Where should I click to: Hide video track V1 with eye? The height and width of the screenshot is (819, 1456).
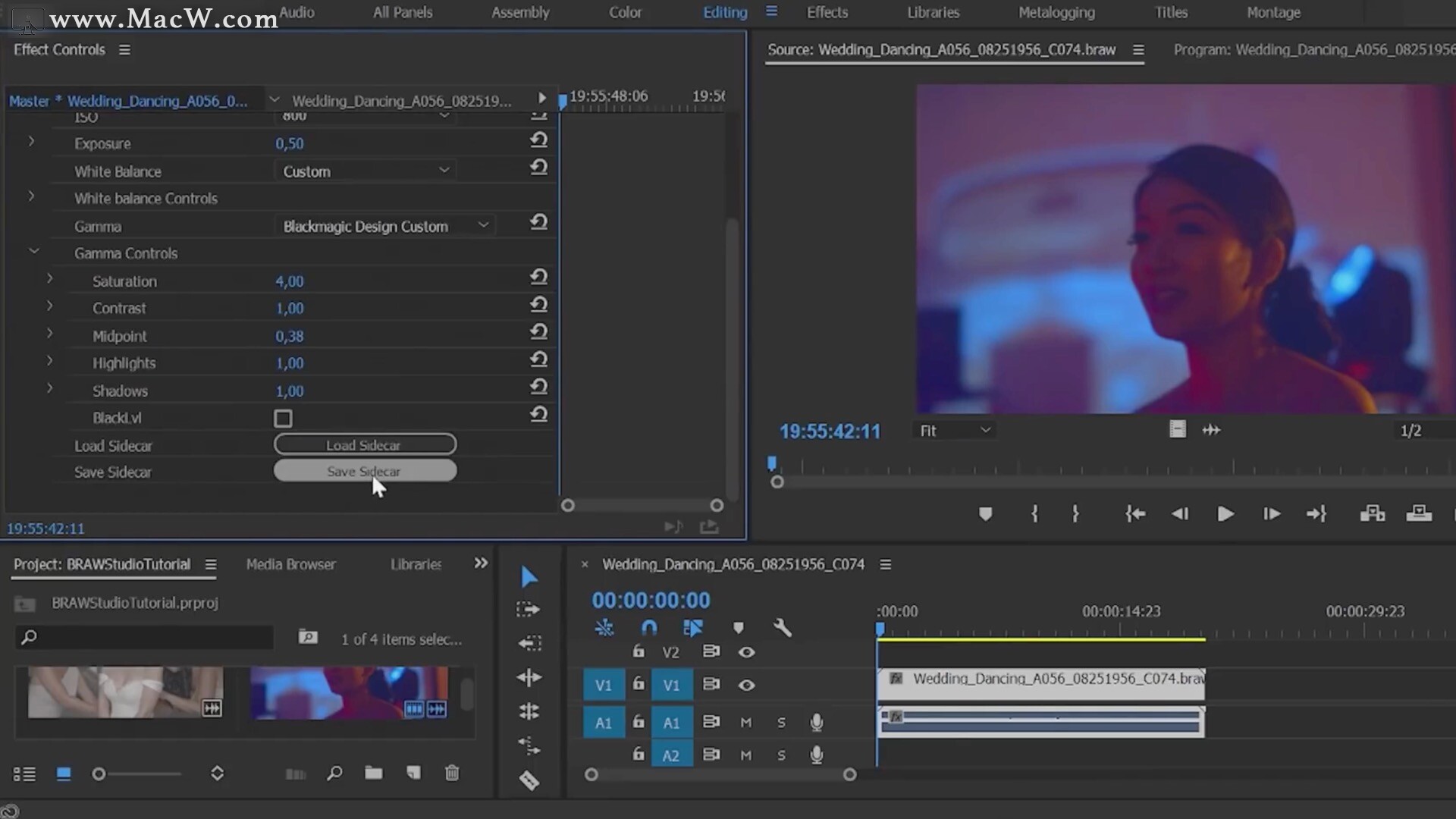pyautogui.click(x=746, y=686)
